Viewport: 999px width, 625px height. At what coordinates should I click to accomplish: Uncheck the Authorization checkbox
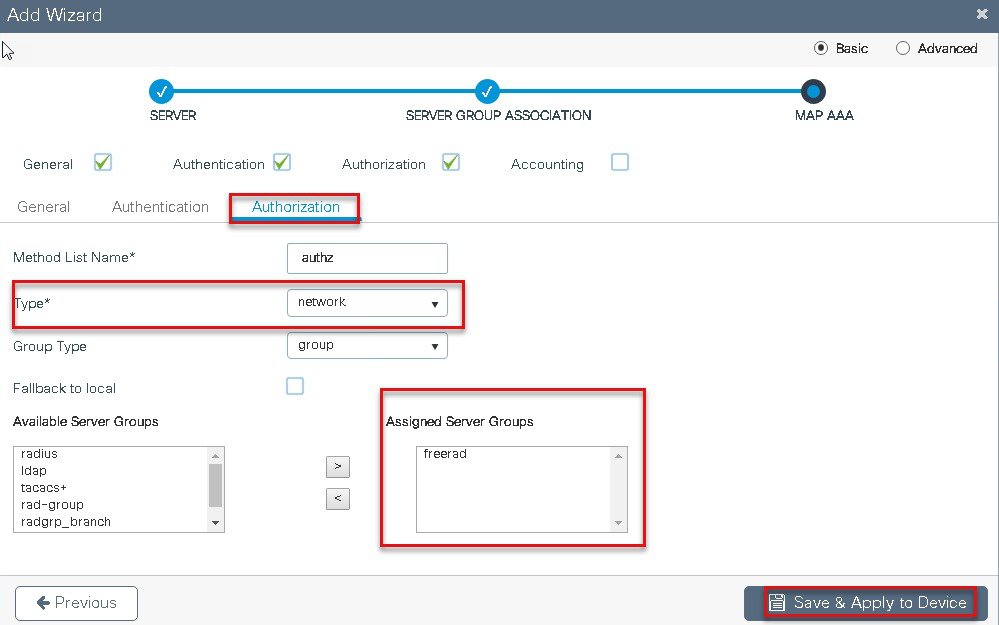click(450, 162)
